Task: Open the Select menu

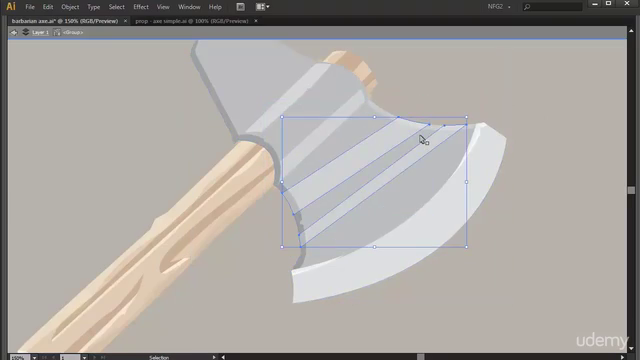Action: click(116, 7)
